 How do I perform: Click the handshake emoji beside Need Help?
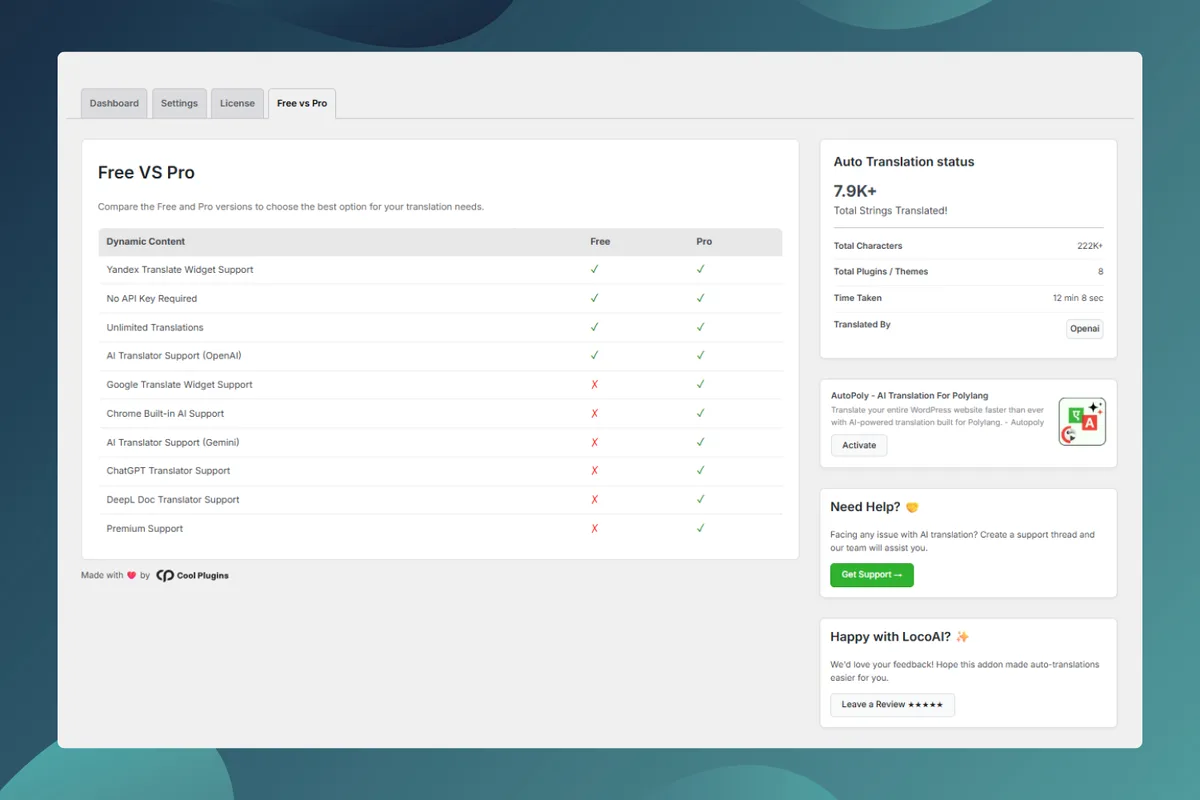[912, 507]
